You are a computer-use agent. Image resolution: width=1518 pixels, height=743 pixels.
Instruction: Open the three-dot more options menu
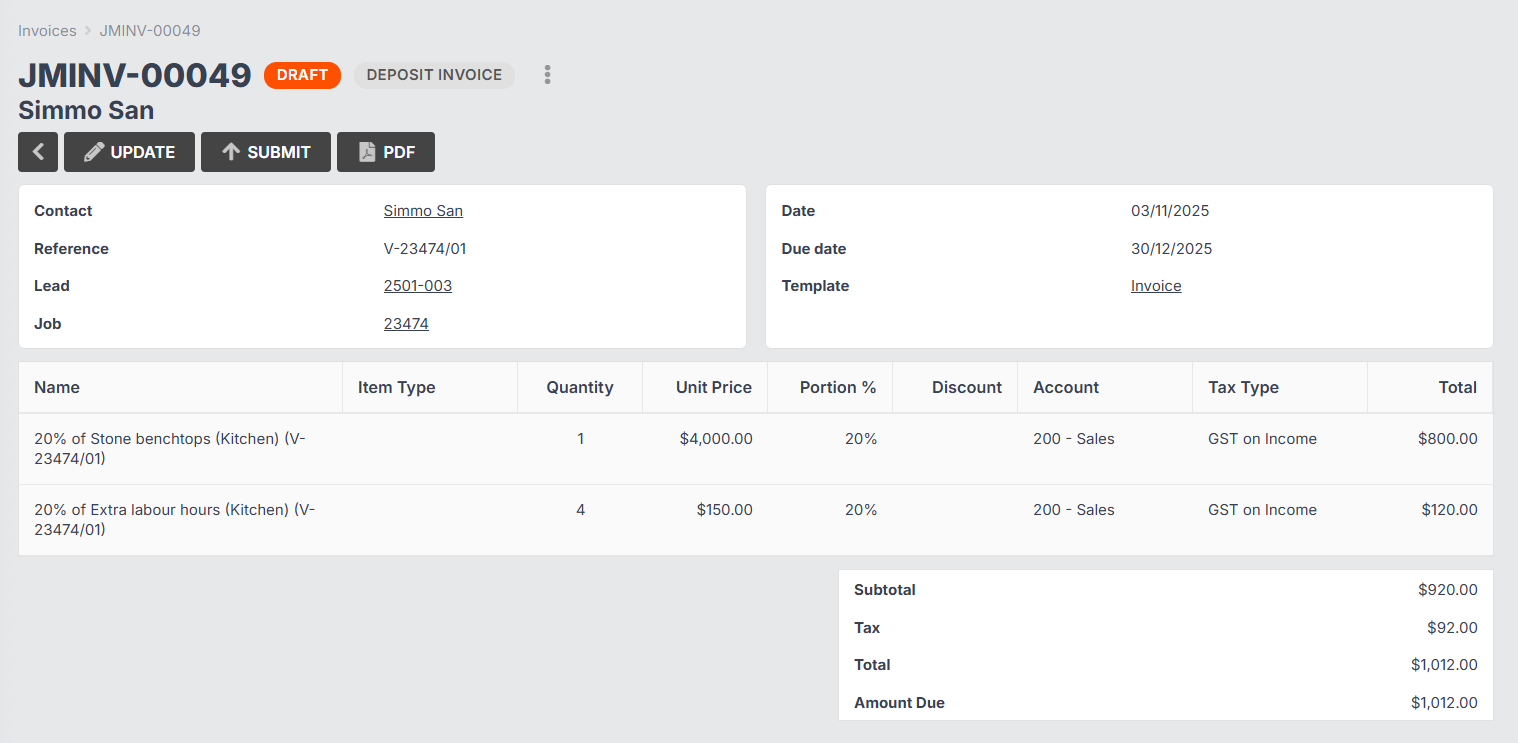(547, 75)
